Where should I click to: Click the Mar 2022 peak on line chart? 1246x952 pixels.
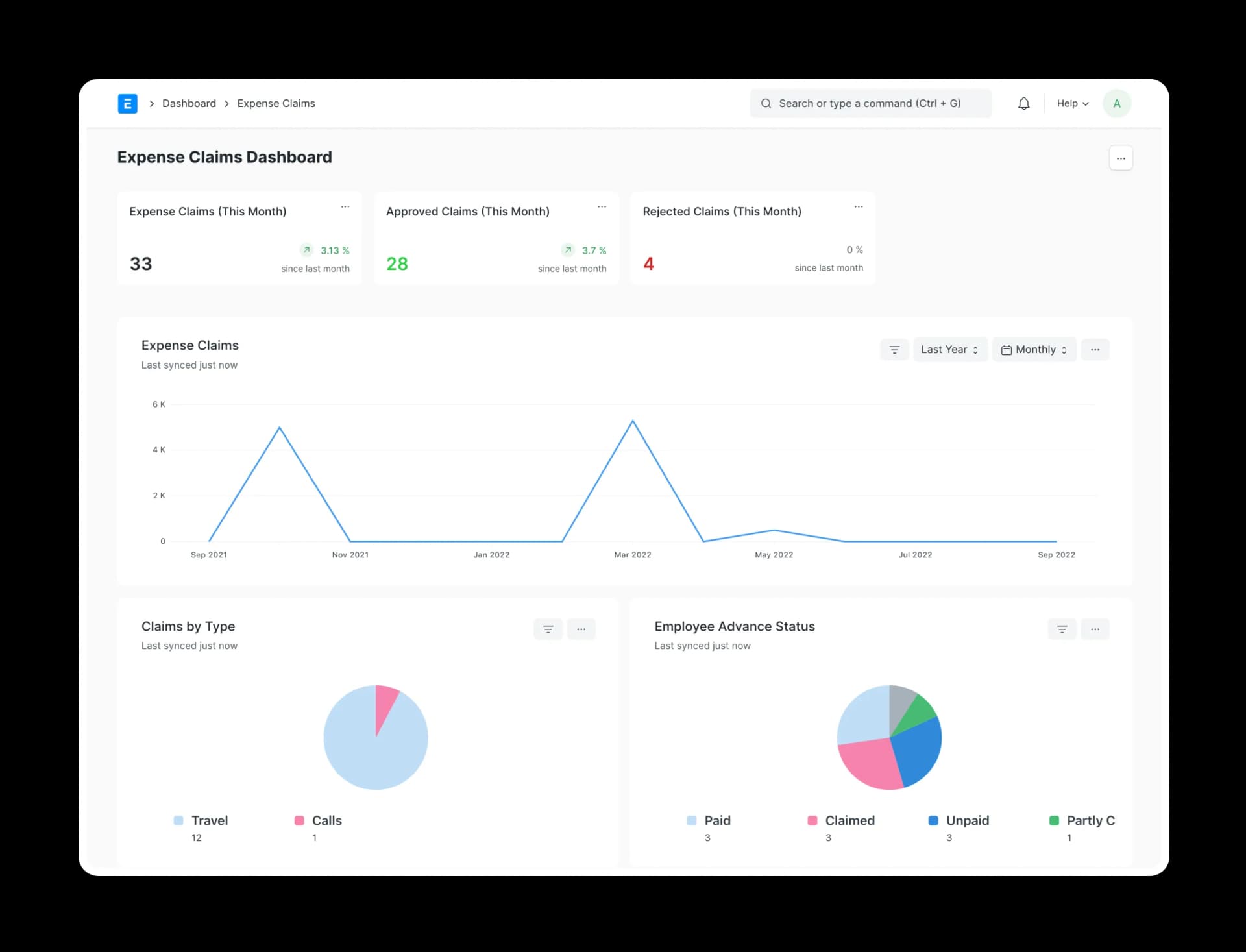[x=633, y=421]
